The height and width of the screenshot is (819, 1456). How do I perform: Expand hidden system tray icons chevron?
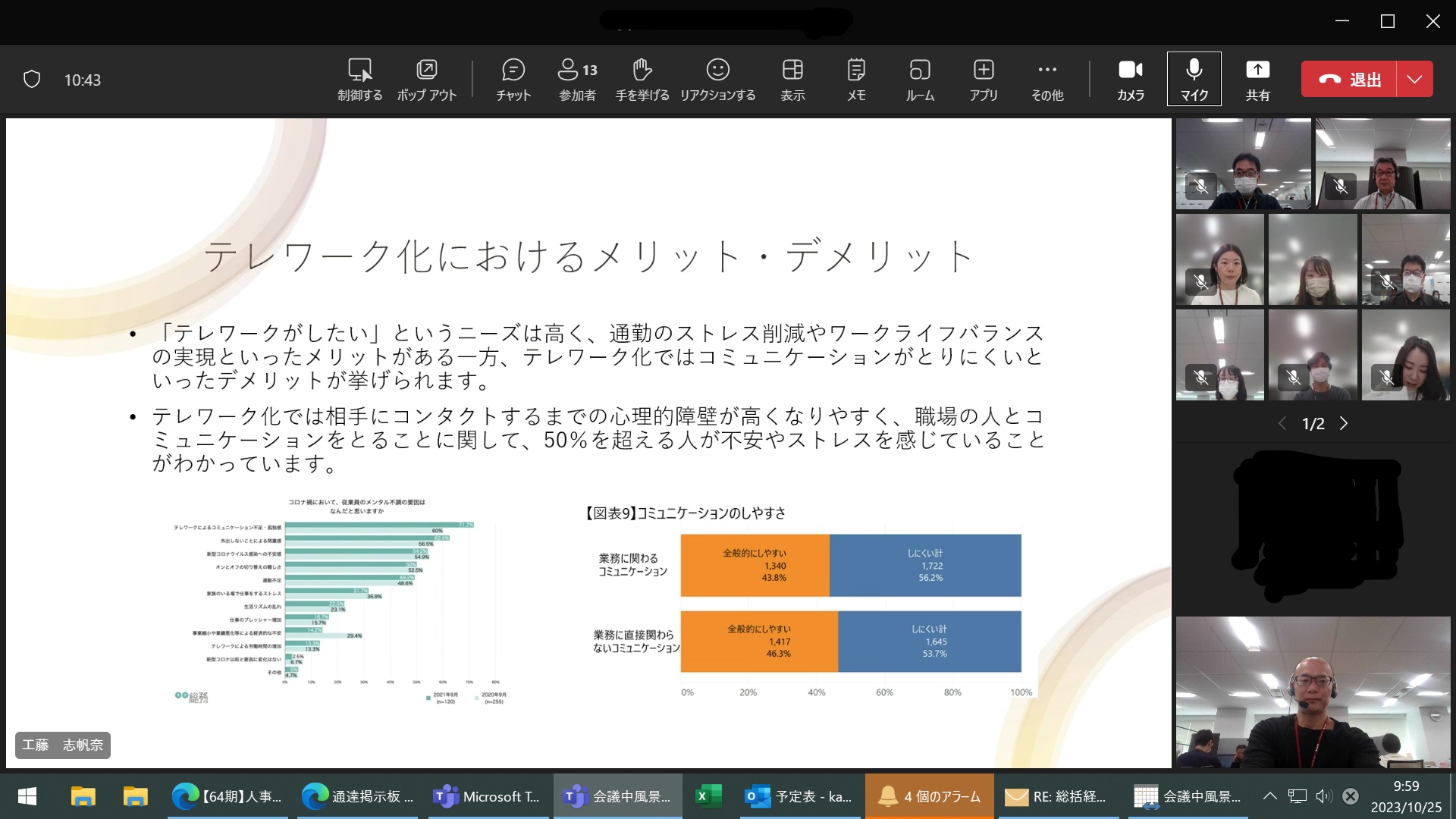tap(1270, 796)
